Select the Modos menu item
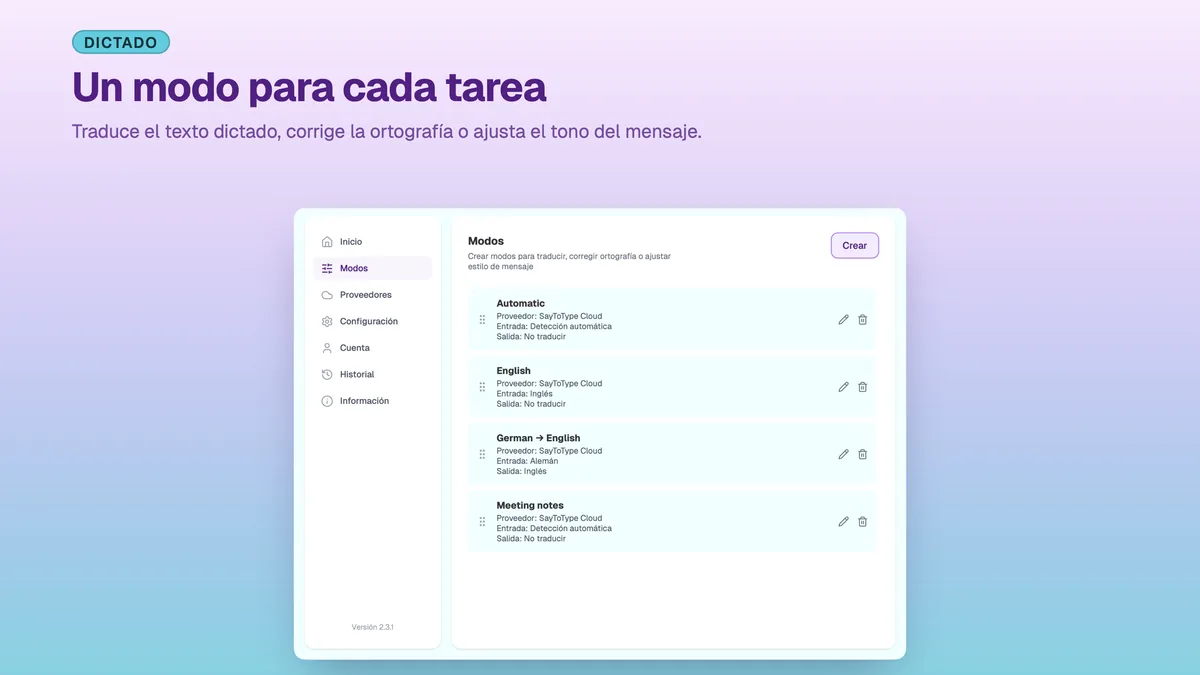This screenshot has height=675, width=1200. click(x=372, y=268)
